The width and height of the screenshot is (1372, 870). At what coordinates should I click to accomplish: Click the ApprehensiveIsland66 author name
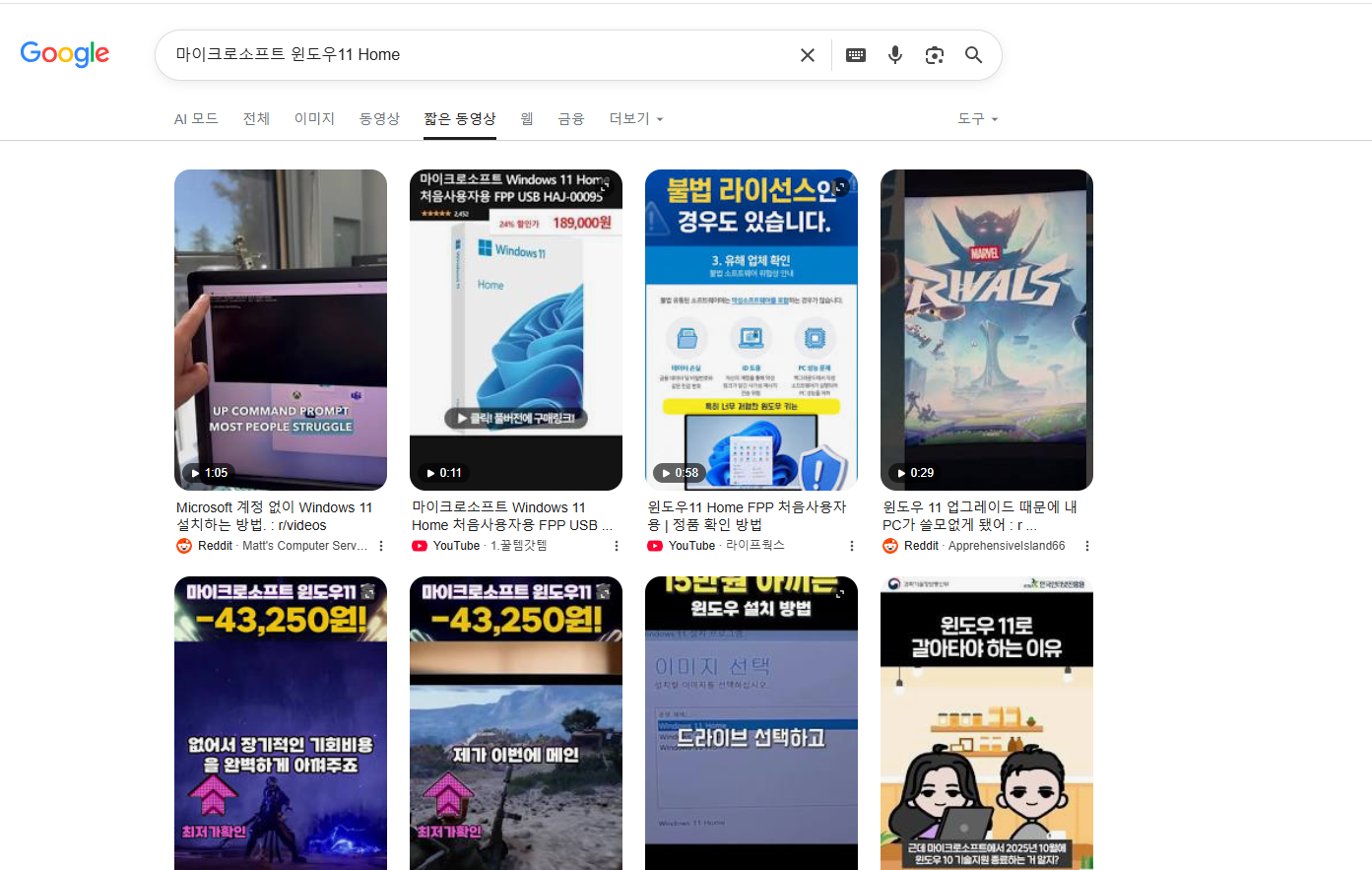pyautogui.click(x=1007, y=546)
